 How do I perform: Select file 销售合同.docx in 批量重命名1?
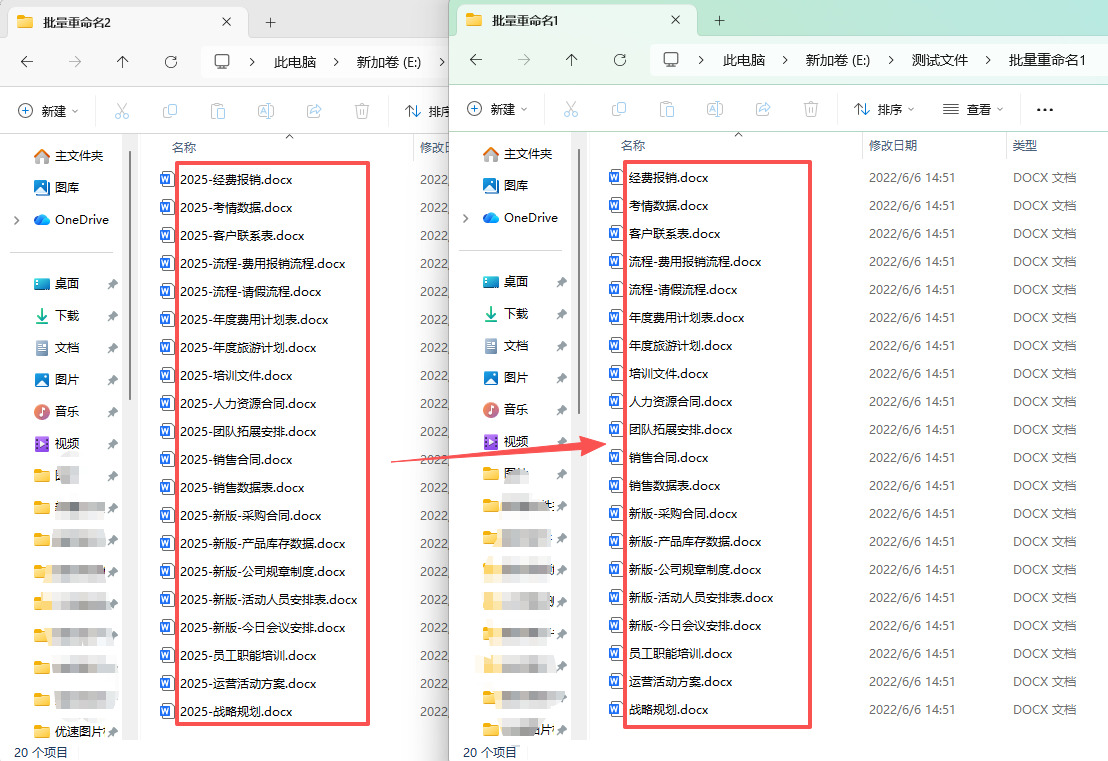tap(668, 457)
